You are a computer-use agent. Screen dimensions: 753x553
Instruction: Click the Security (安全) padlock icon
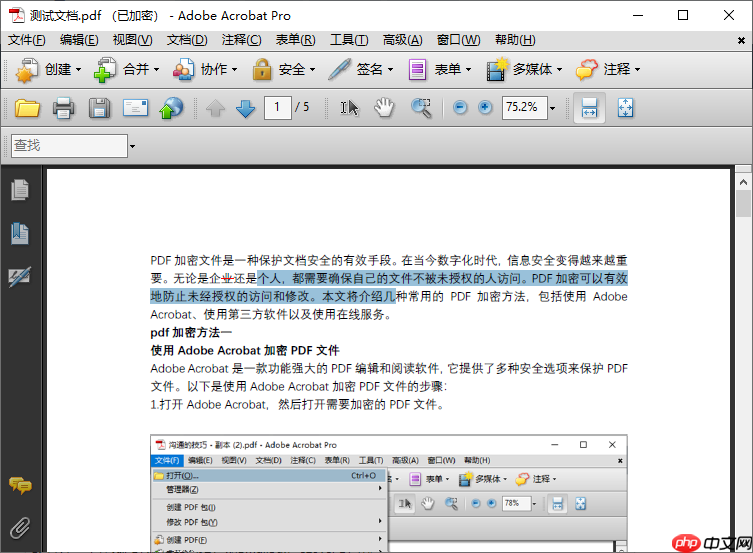(262, 70)
